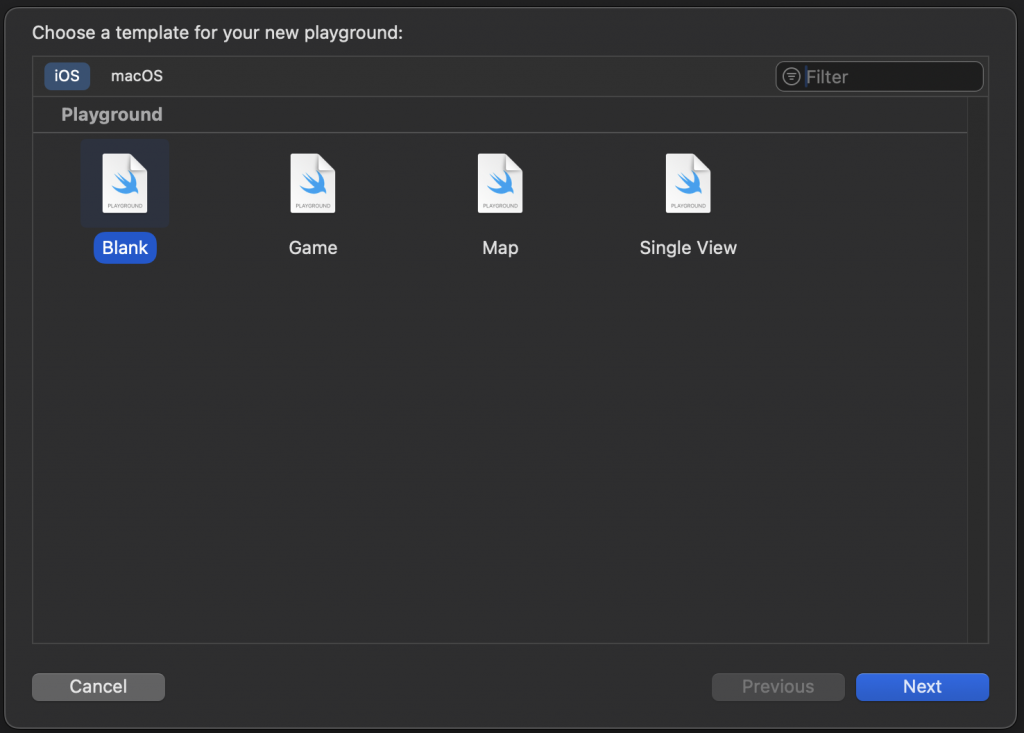1024x733 pixels.
Task: Select the Single View playground icon
Action: click(688, 184)
